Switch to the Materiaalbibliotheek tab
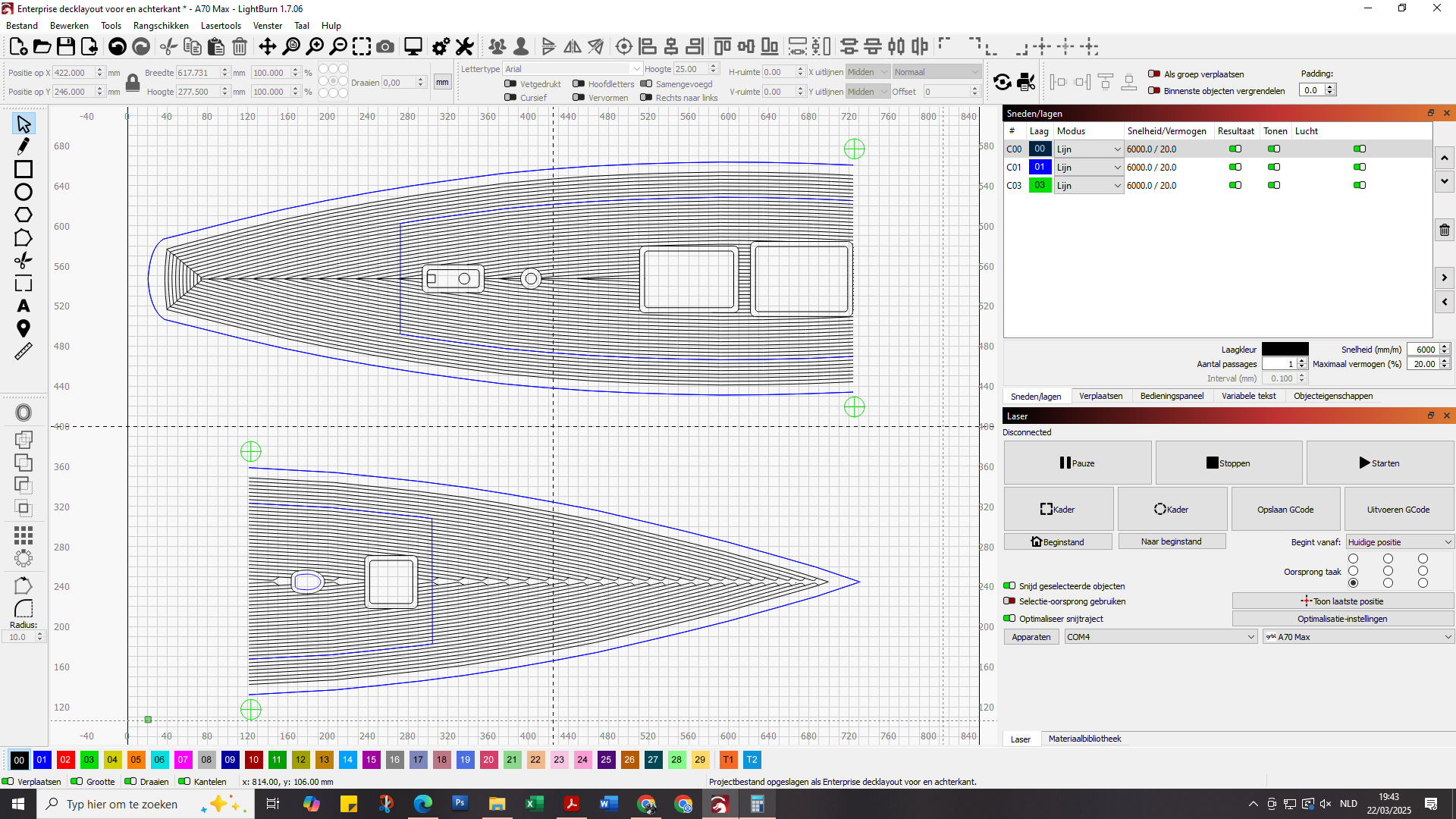1456x819 pixels. point(1084,739)
